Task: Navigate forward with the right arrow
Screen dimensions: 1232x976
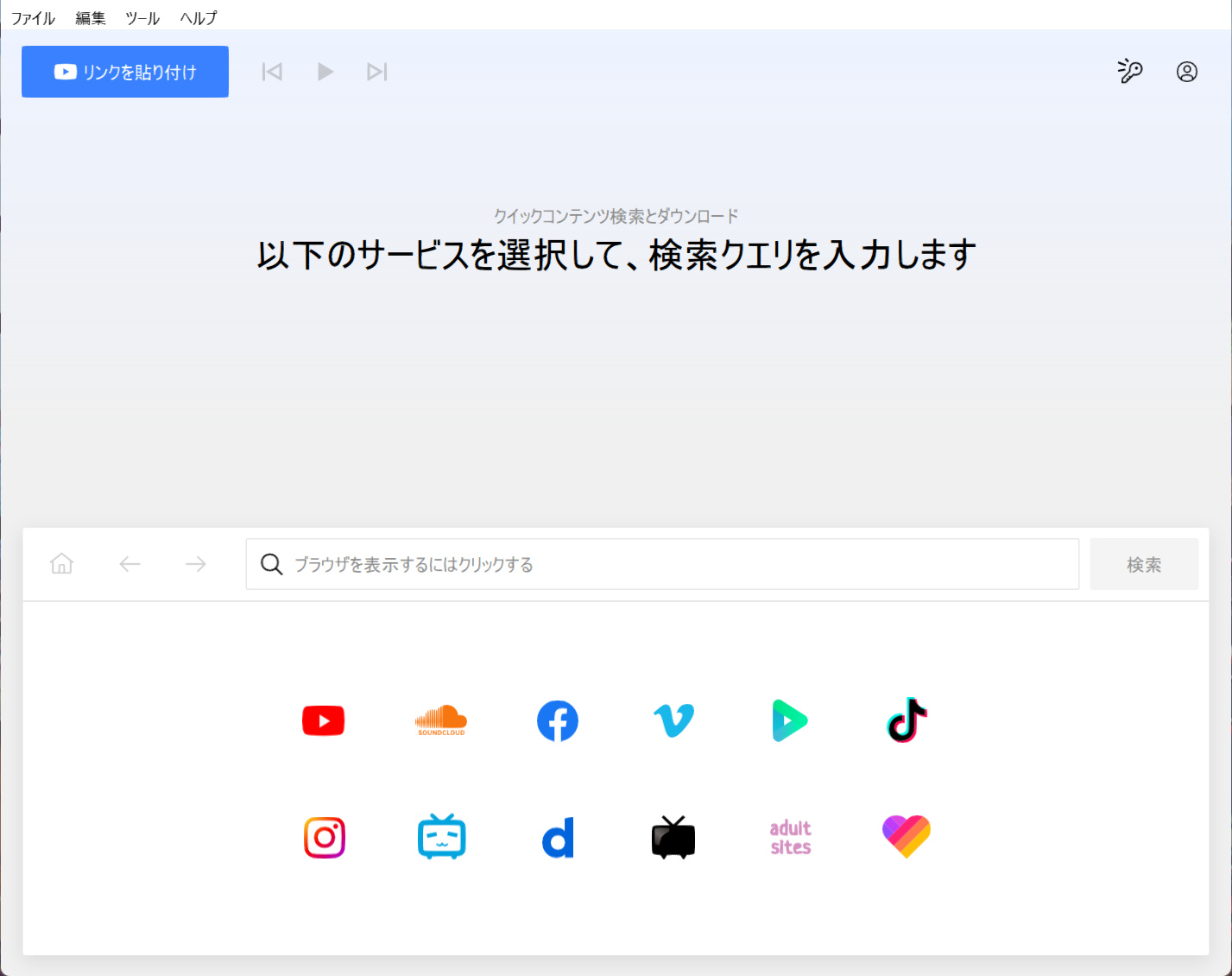Action: pos(196,564)
